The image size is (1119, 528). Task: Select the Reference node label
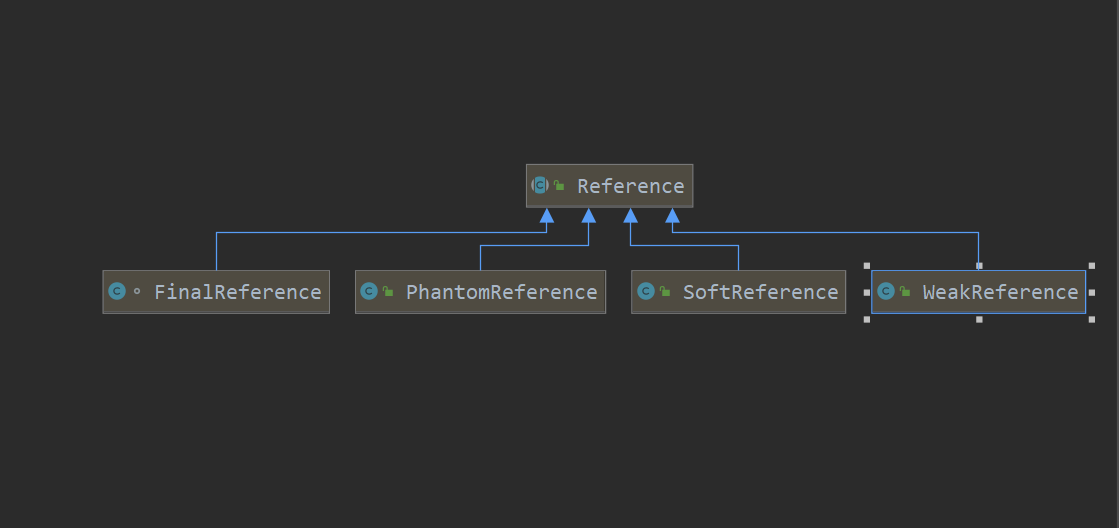[630, 186]
